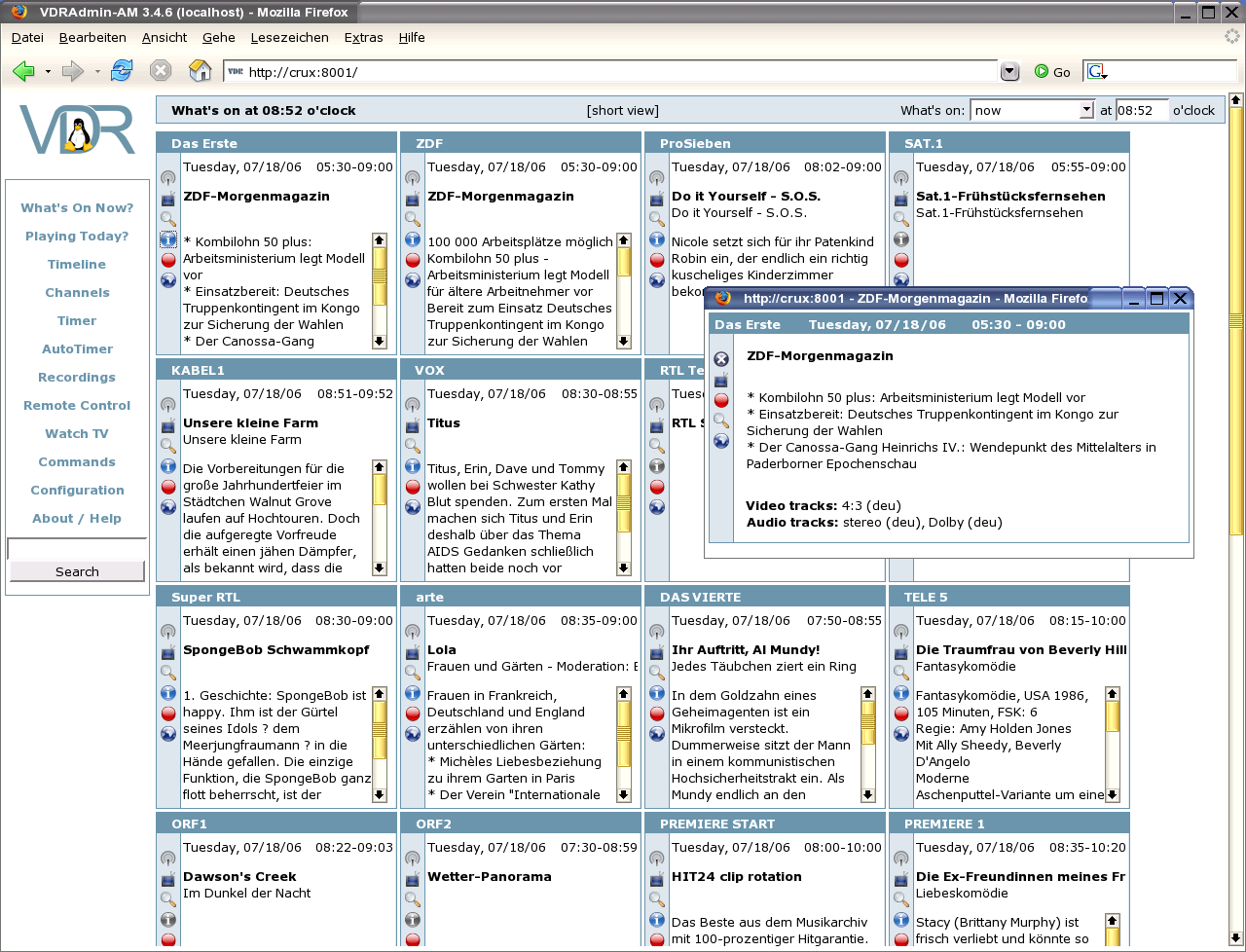This screenshot has height=952, width=1246.
Task: Open the "What's on" now dropdown
Action: pos(1086,111)
